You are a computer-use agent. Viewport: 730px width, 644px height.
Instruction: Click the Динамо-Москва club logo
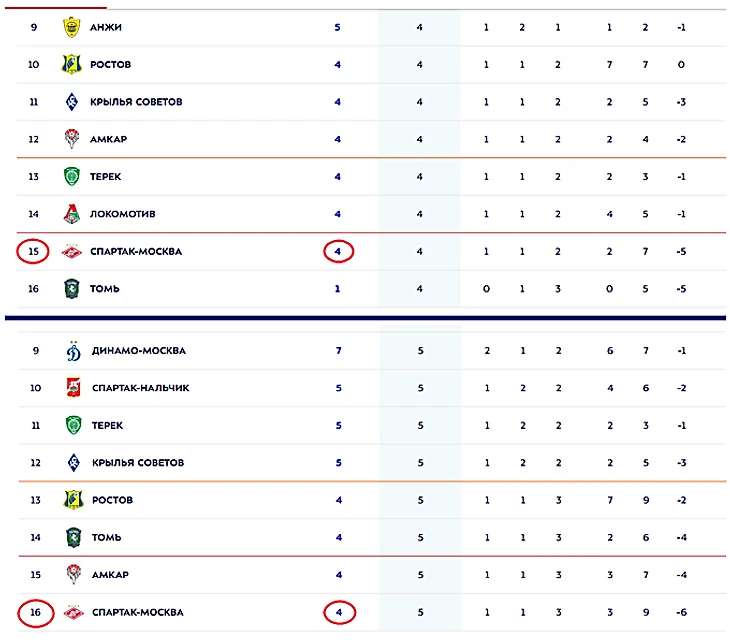72,351
